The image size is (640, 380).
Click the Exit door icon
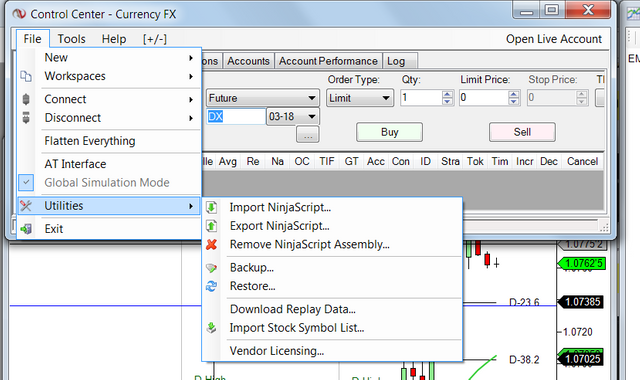pos(26,229)
